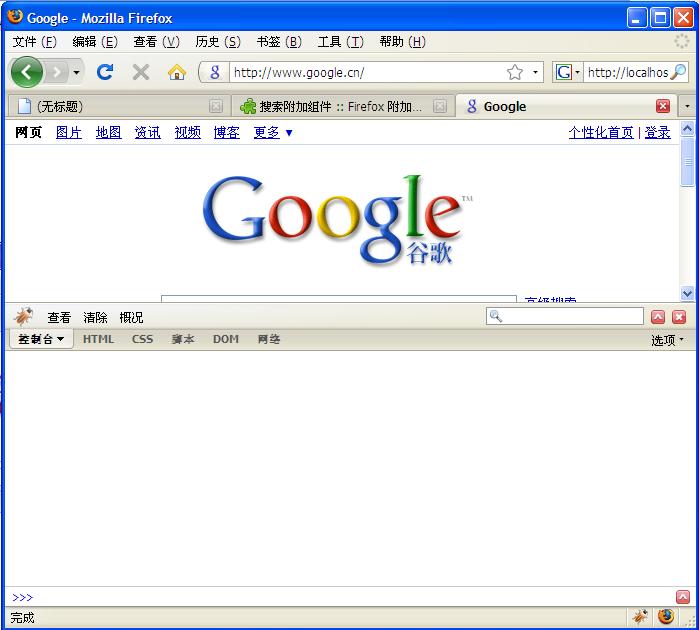Open the 视频 video link
Viewport: 699px width, 630px height.
click(187, 132)
